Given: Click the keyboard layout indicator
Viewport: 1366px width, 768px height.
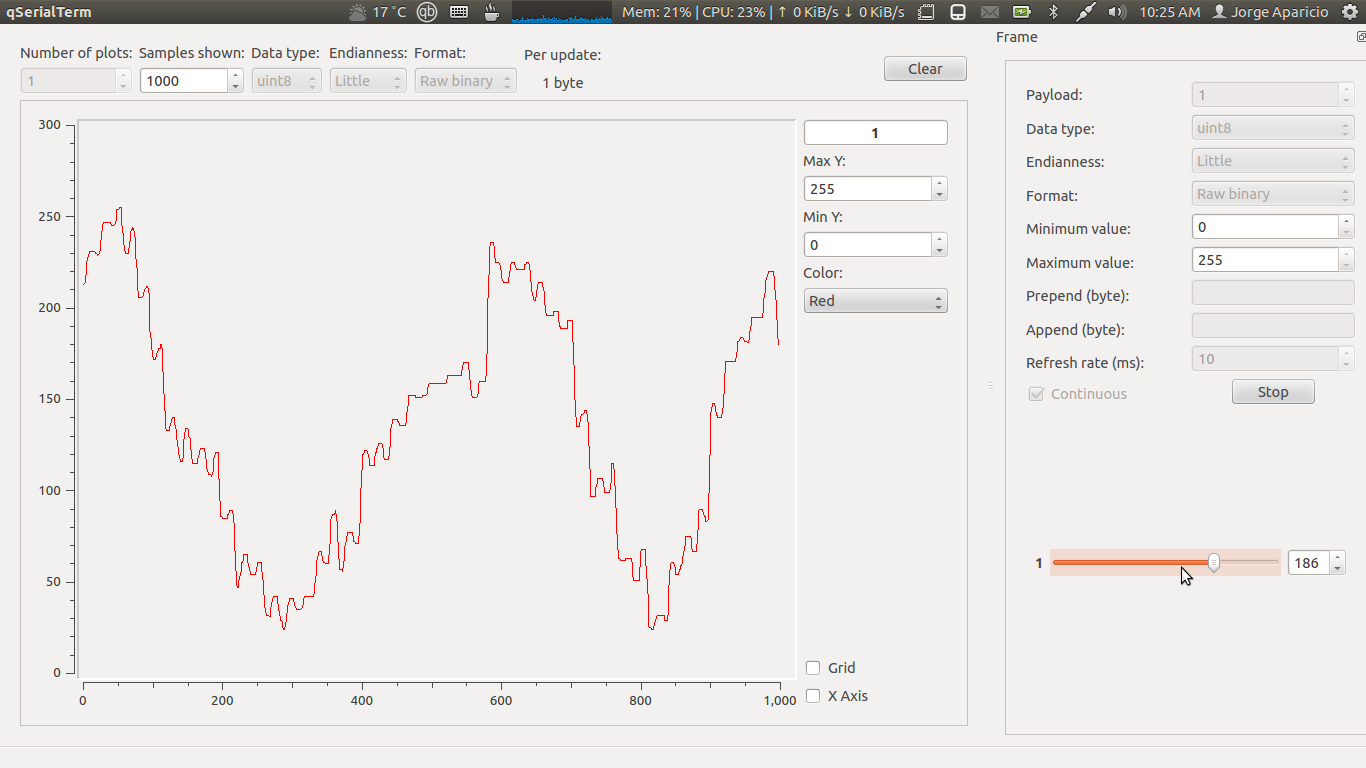Looking at the screenshot, I should [459, 13].
